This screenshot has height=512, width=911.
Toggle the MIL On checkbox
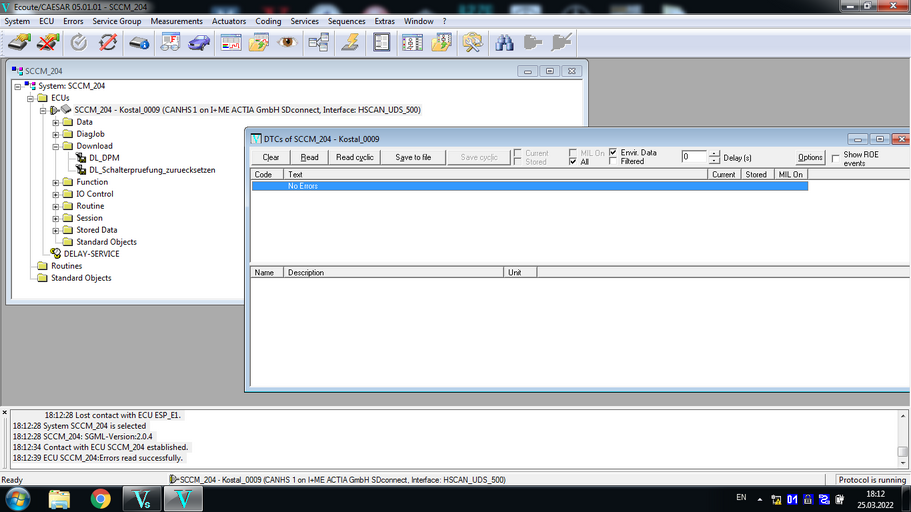tap(573, 153)
